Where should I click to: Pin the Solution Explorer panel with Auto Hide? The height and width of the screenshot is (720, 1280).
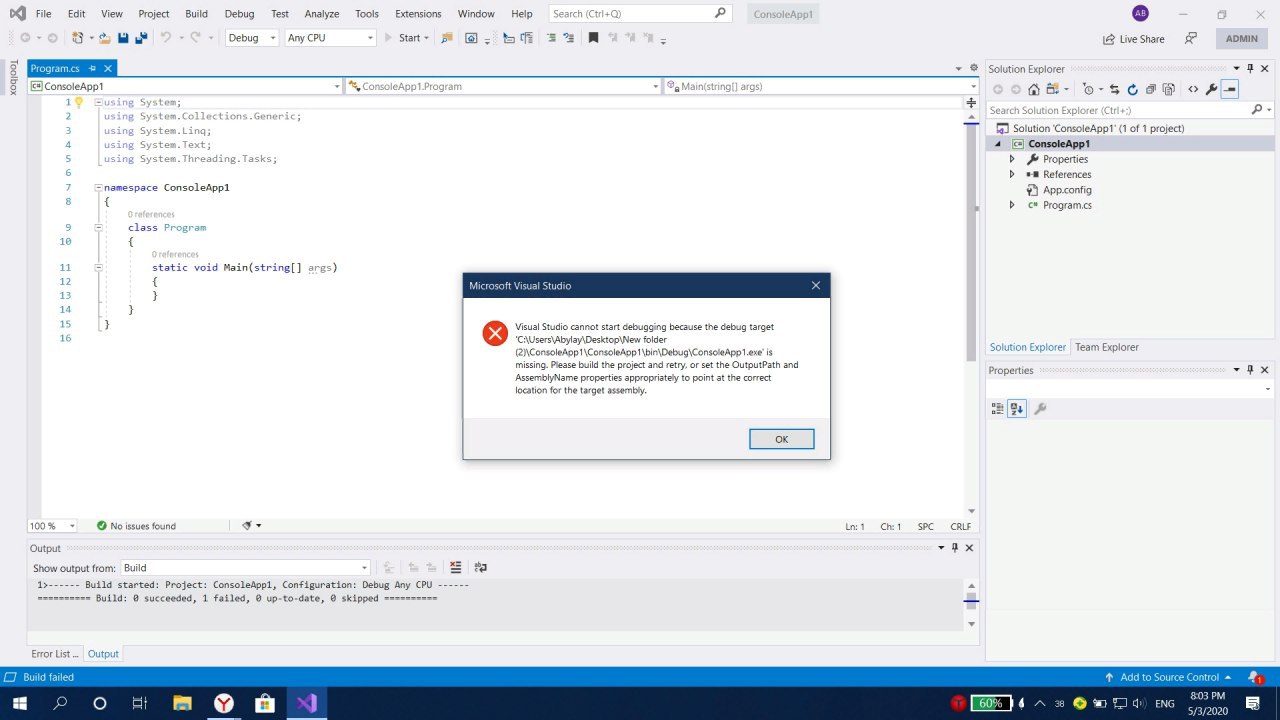[x=1250, y=68]
